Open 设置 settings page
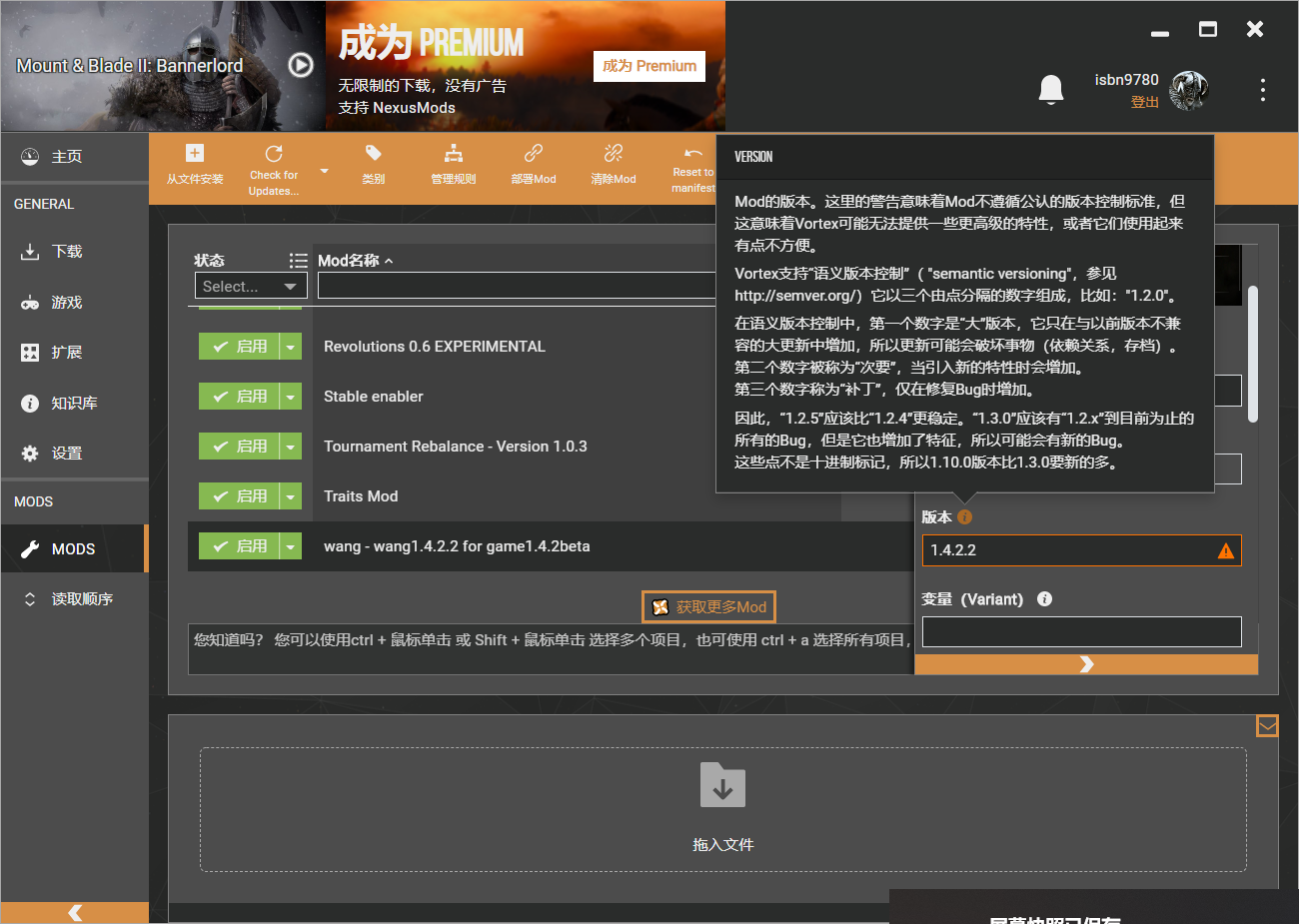Screen dimensions: 1299x924 [x=74, y=454]
